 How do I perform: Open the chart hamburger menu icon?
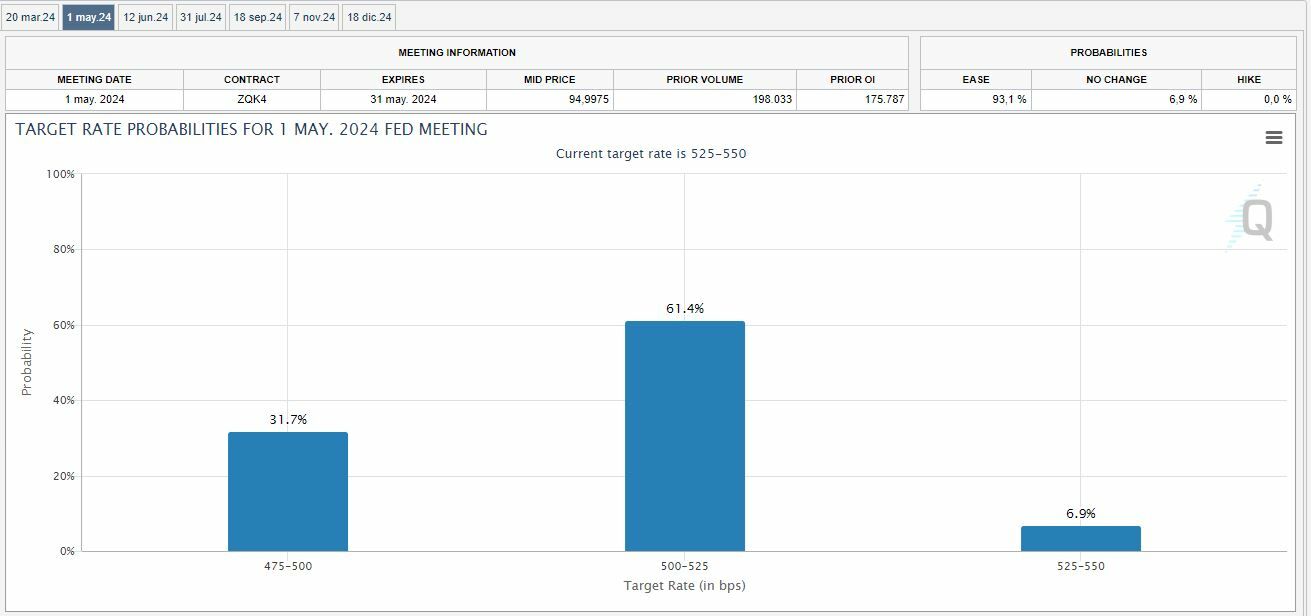1273,138
